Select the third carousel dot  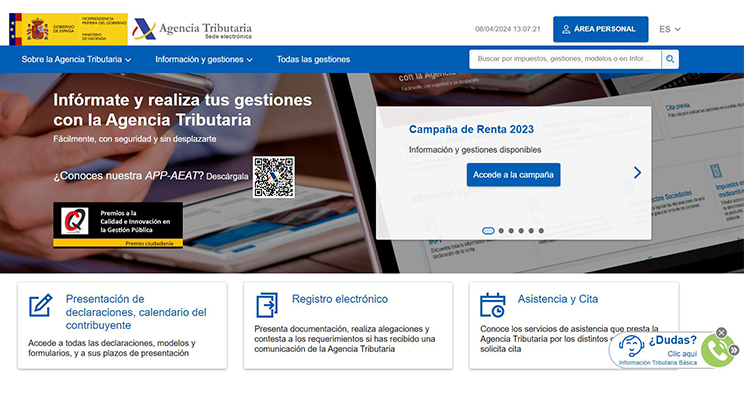coord(511,231)
